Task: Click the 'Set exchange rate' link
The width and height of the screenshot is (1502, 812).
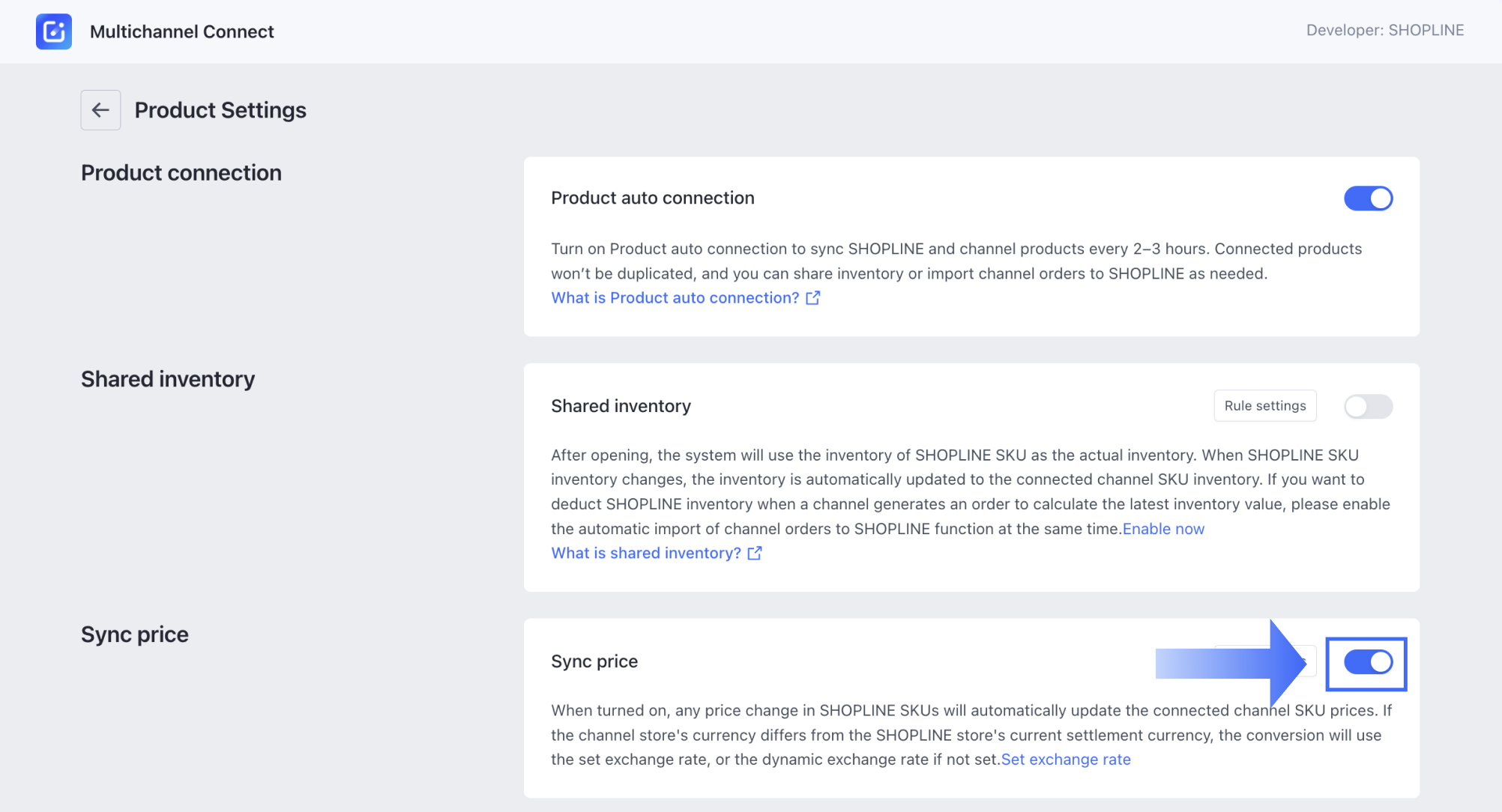Action: tap(1066, 760)
